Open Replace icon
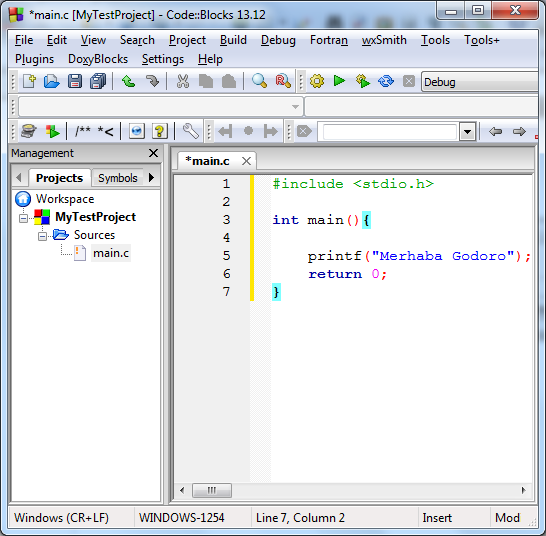Viewport: 546px width, 536px height. tap(283, 81)
